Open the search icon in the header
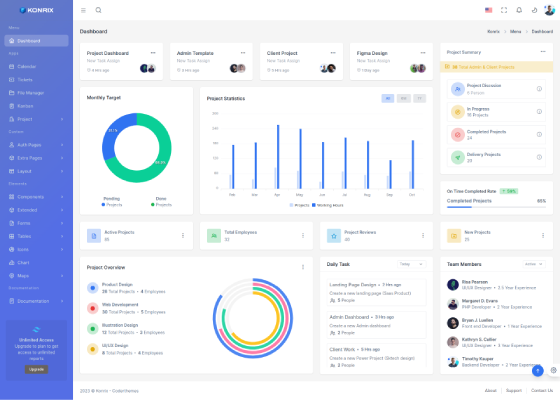Viewport: 560px width, 400px height. 98,10
